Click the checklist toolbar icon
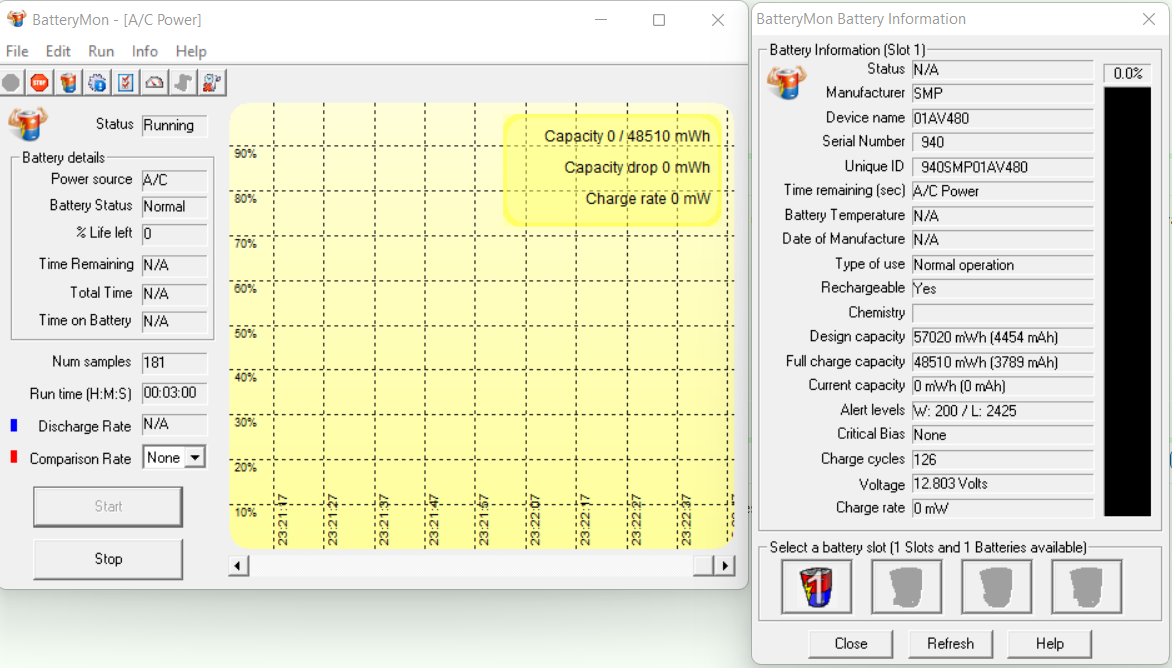This screenshot has height=668, width=1172. 126,82
